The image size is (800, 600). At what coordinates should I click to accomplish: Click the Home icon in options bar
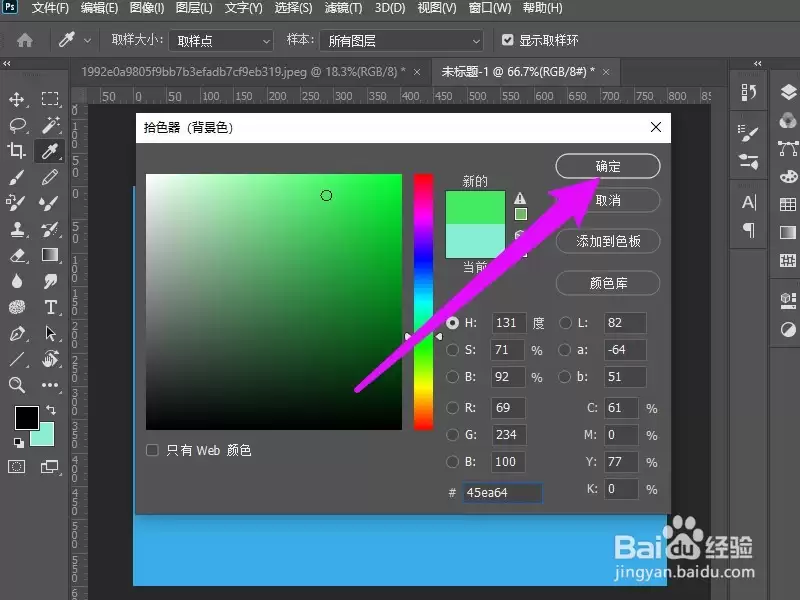pyautogui.click(x=24, y=40)
